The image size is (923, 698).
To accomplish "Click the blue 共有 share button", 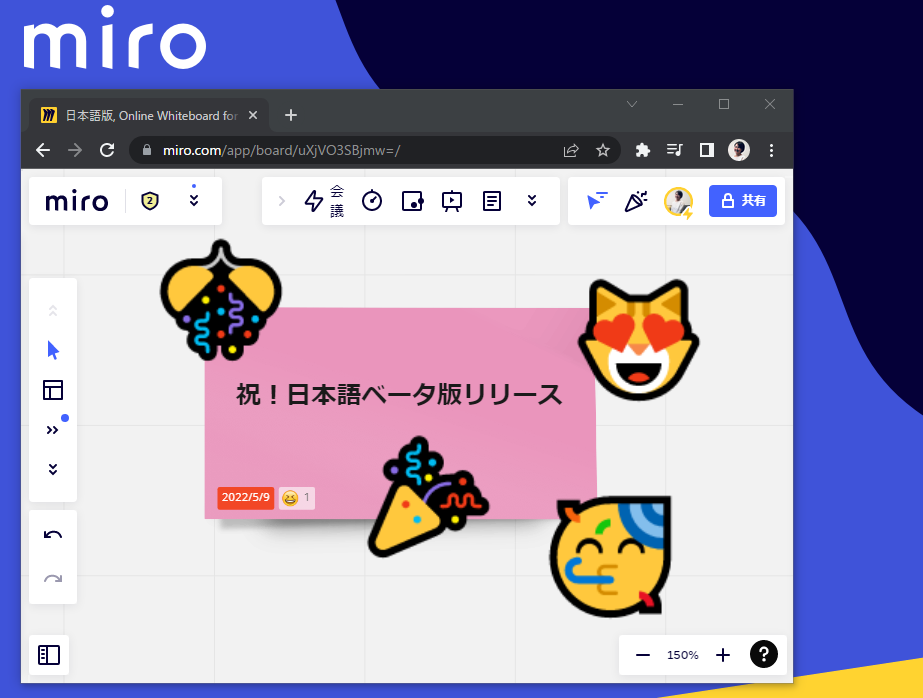I will pyautogui.click(x=743, y=201).
